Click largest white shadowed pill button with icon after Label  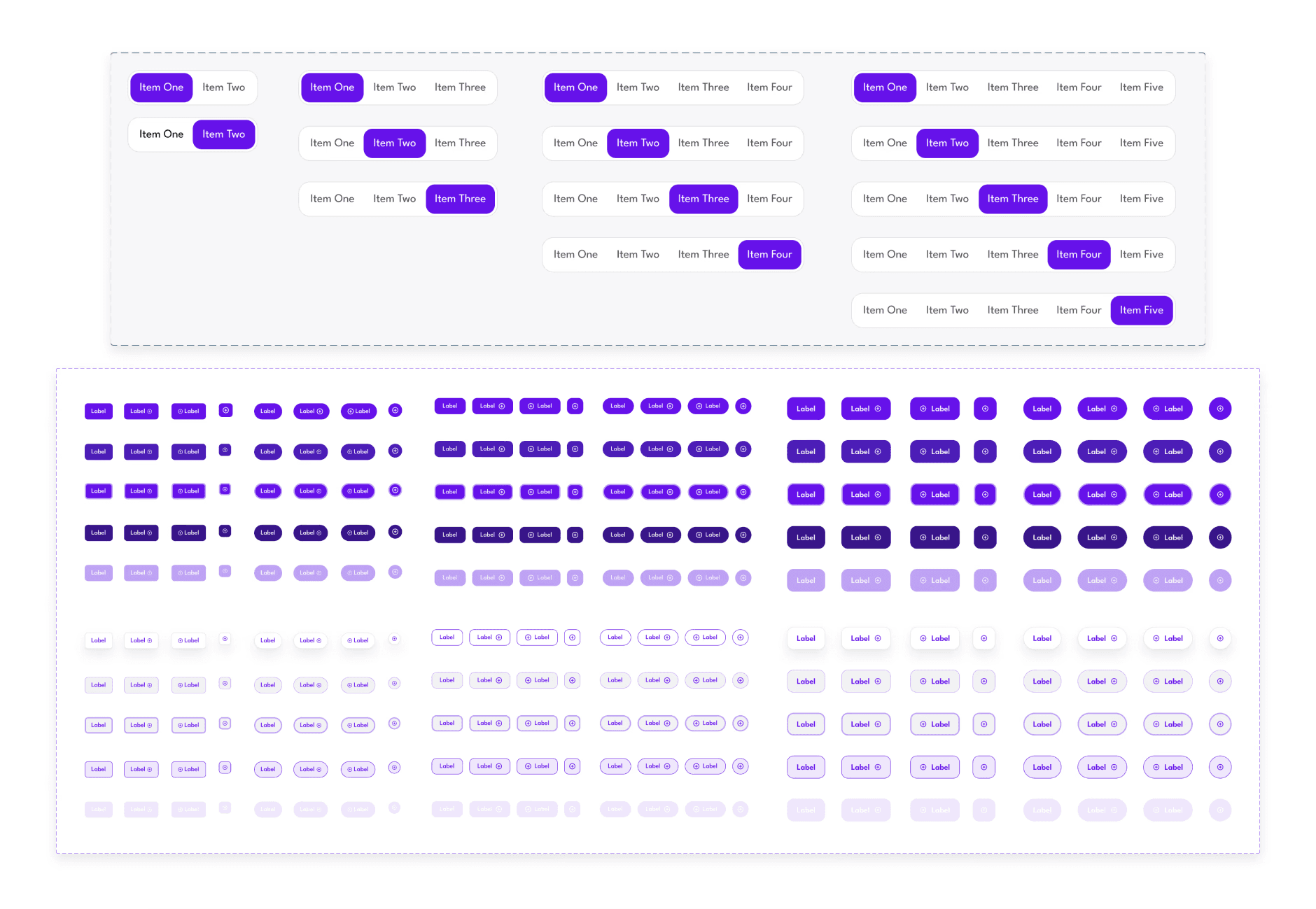1102,638
